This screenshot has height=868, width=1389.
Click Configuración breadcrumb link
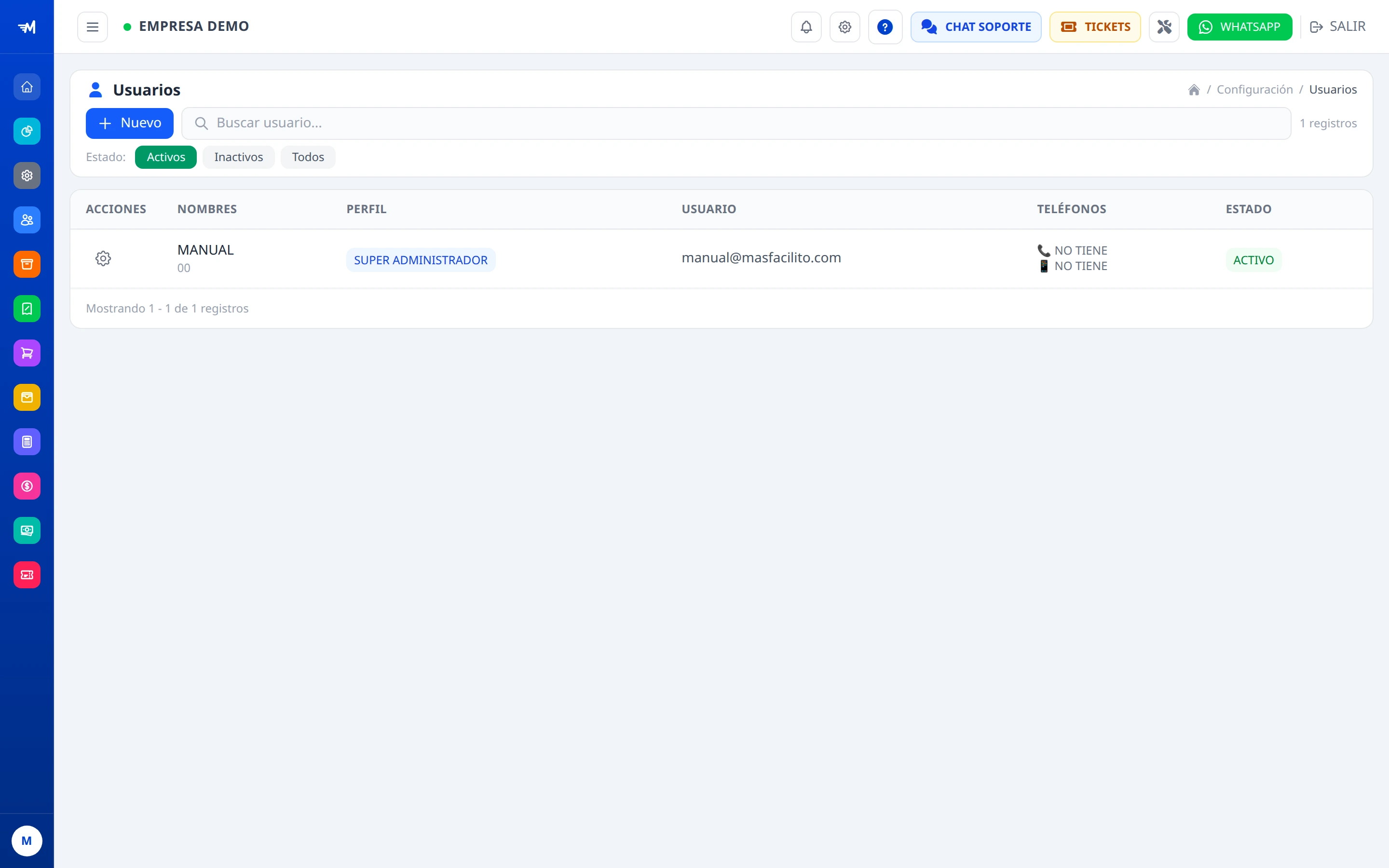coord(1255,90)
